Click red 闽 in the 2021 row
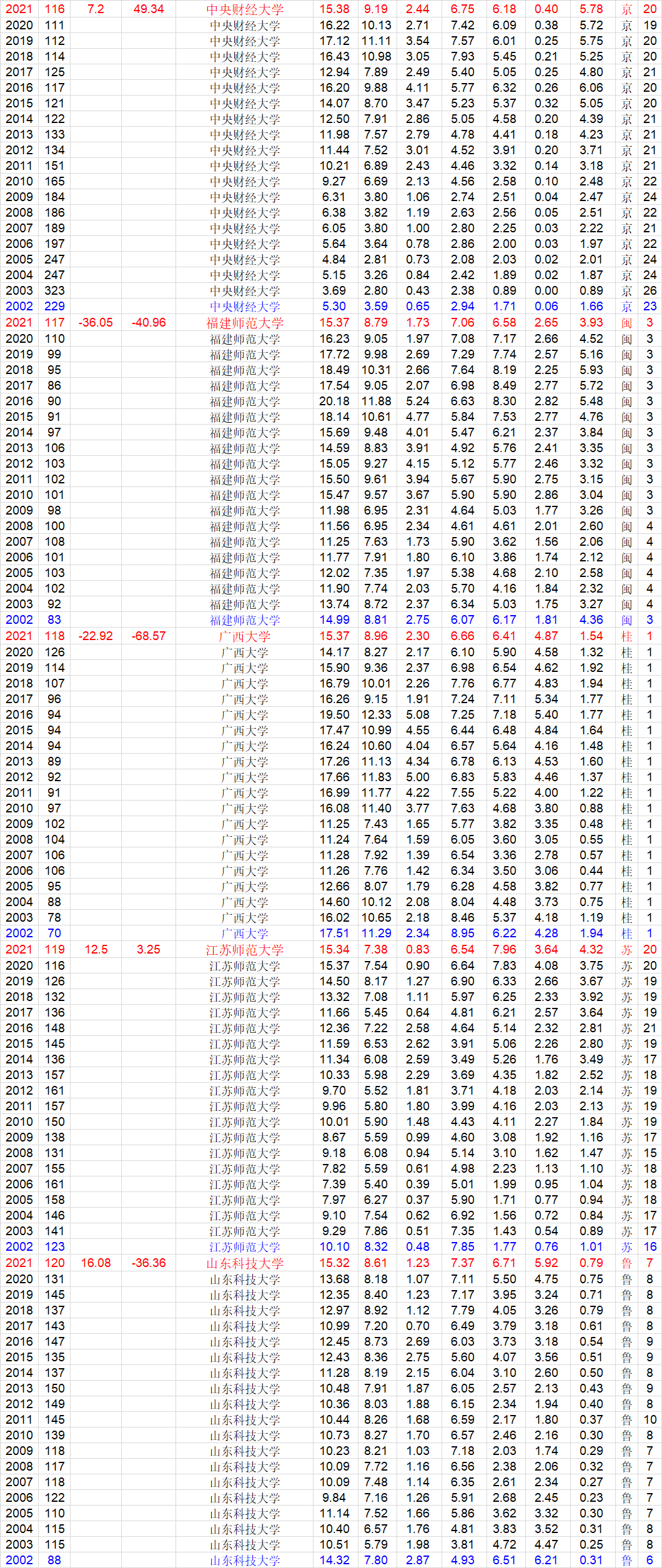The height and width of the screenshot is (1568, 662). (627, 323)
